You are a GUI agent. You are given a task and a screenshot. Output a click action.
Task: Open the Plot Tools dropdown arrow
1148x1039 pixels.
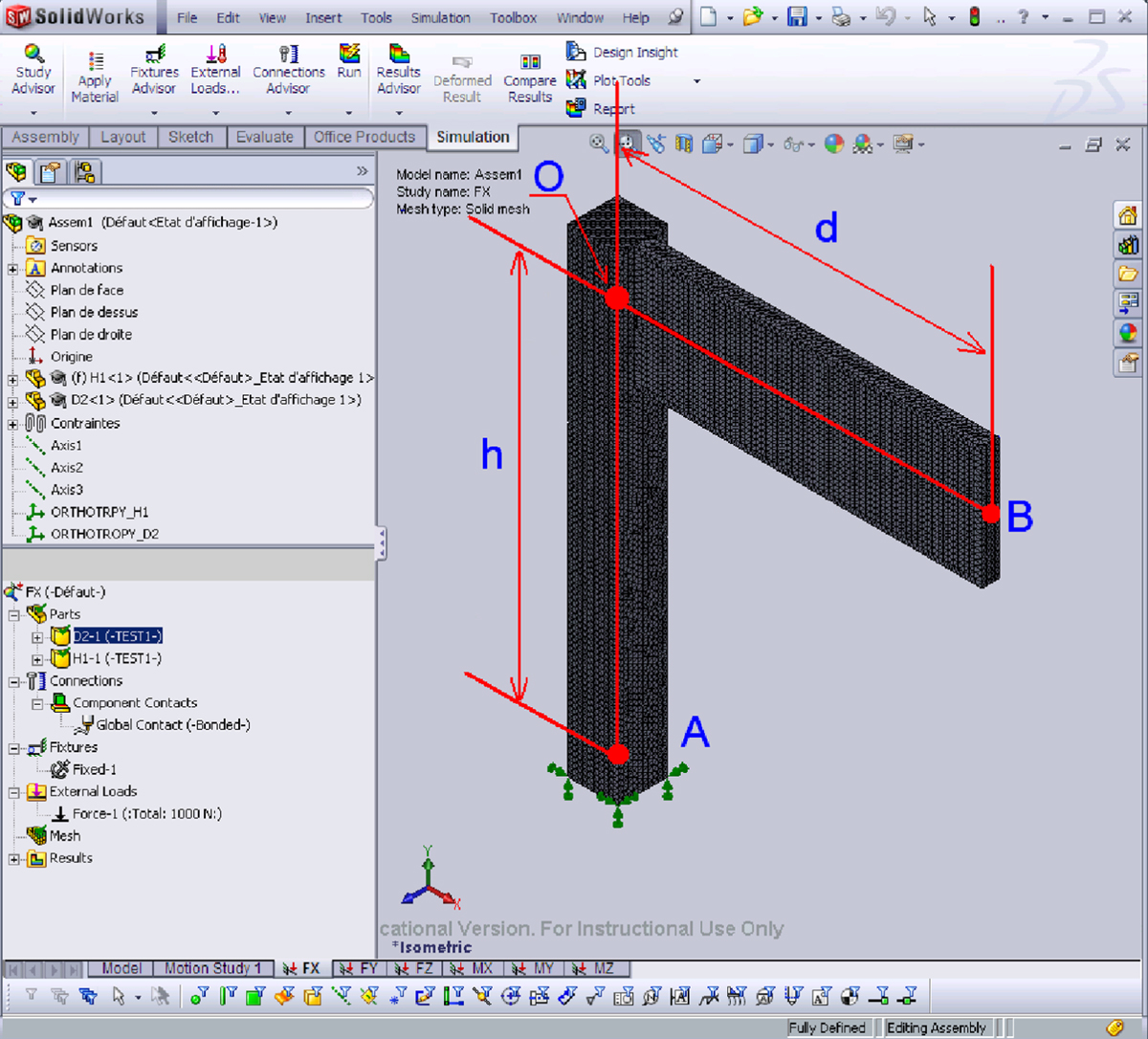(x=696, y=81)
